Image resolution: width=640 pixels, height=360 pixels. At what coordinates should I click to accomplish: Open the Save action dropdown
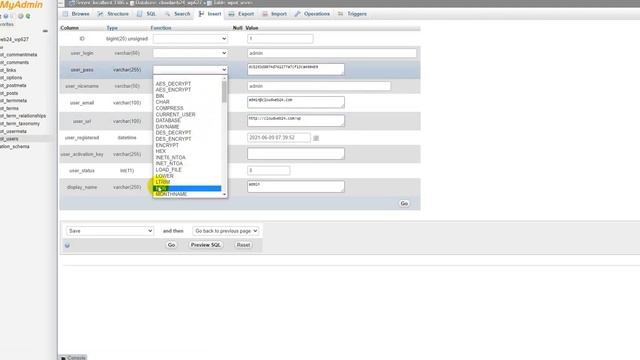[x=110, y=231]
